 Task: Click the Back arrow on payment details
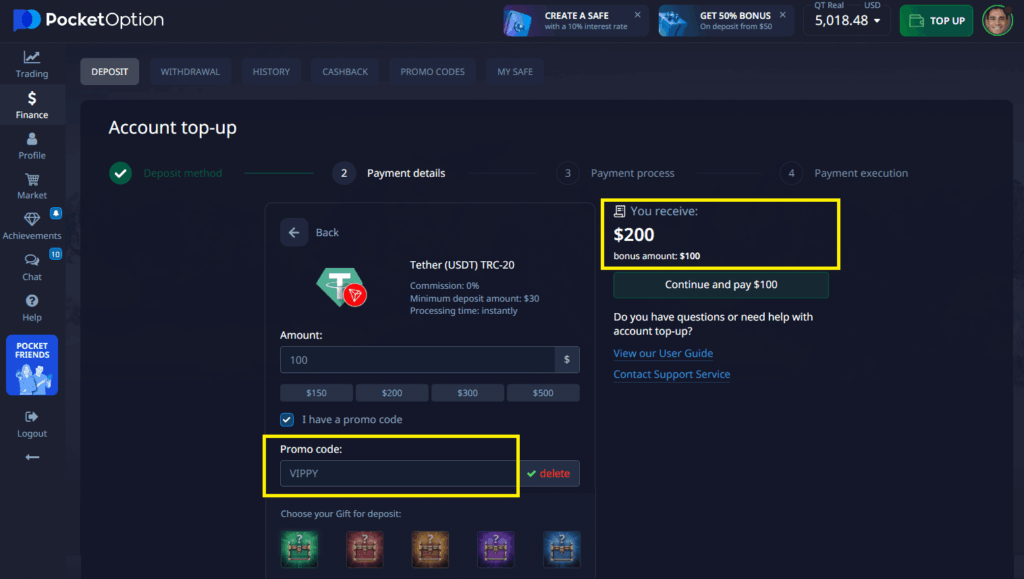tap(294, 232)
